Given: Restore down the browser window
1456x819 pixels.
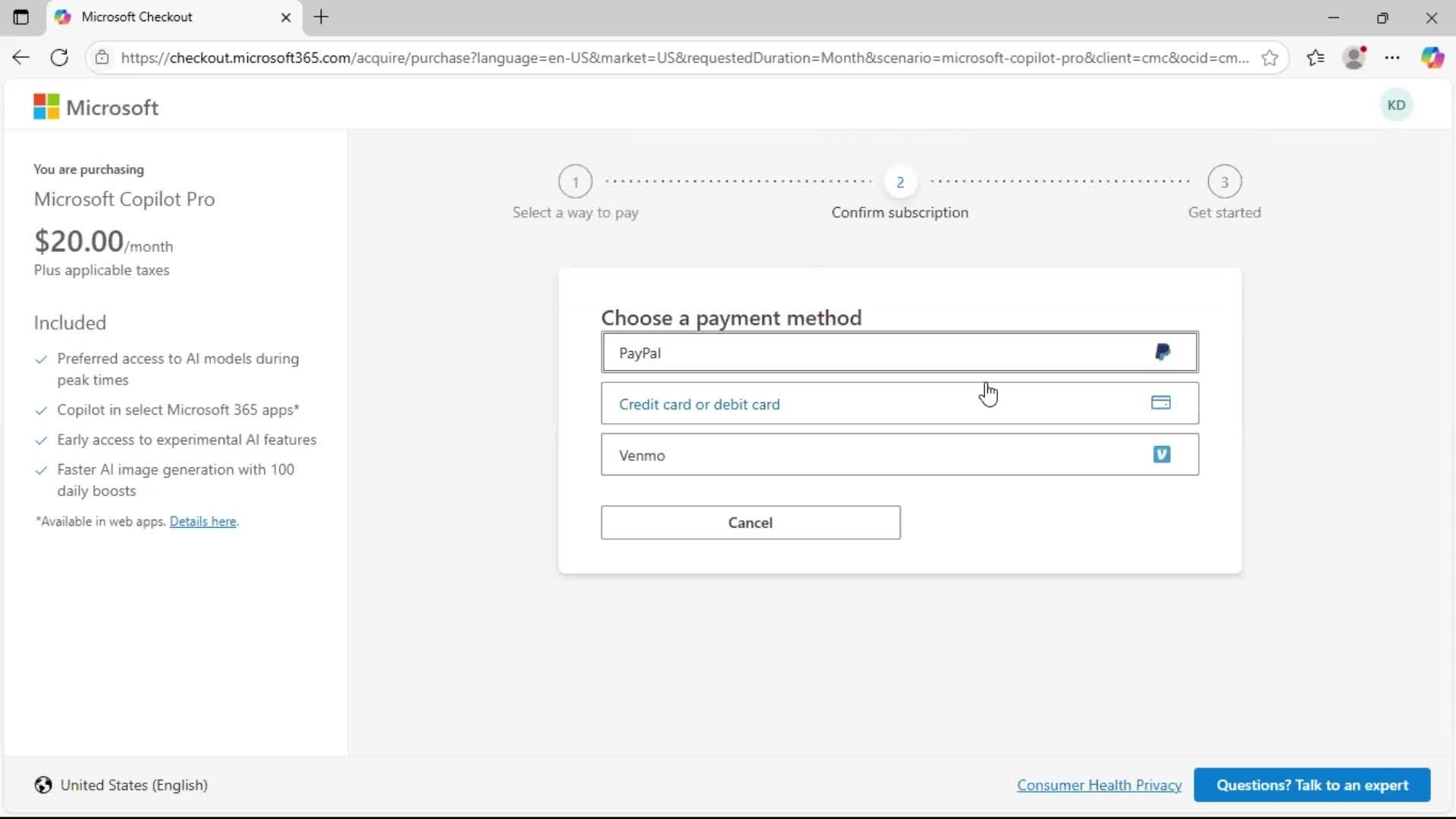Looking at the screenshot, I should 1382,17.
